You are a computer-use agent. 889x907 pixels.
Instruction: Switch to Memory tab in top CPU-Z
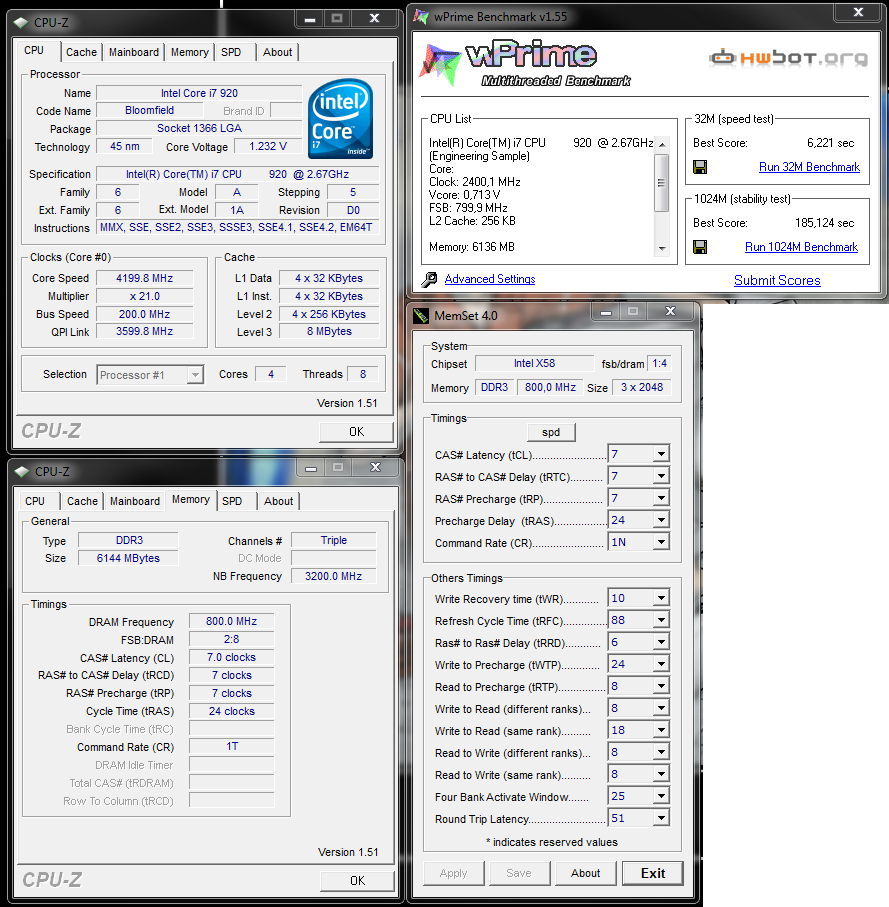189,52
